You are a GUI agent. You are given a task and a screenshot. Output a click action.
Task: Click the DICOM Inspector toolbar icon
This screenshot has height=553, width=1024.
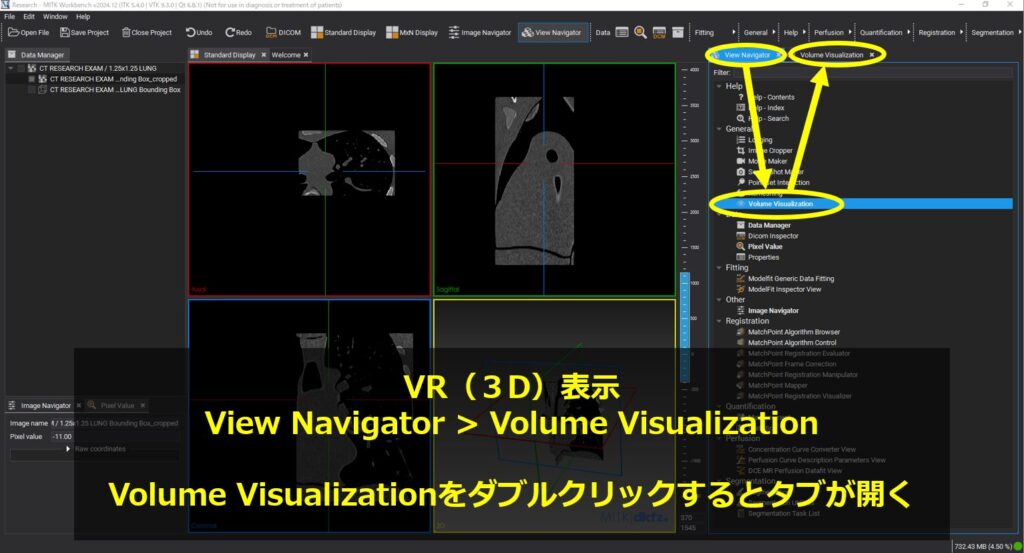pyautogui.click(x=659, y=33)
